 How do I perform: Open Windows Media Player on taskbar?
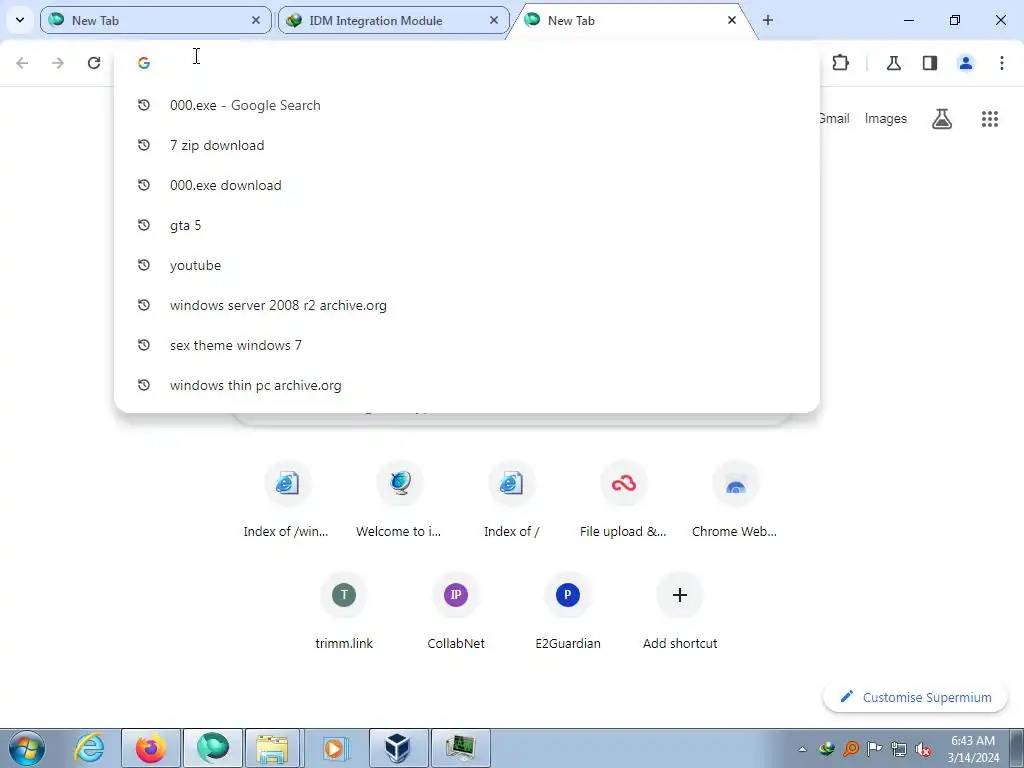click(335, 748)
